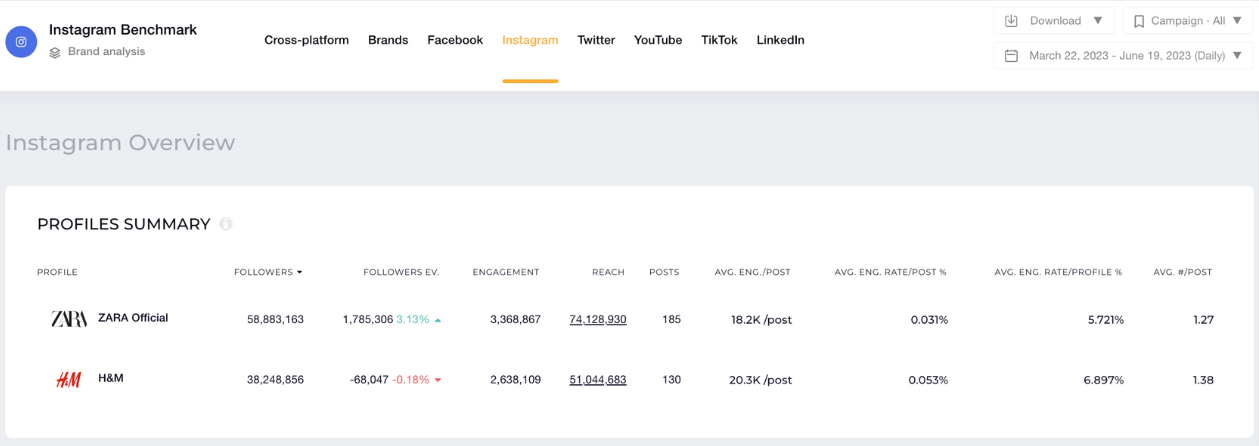This screenshot has width=1259, height=446.
Task: Click the AVG. ENG./POST column header
Action: coord(753,272)
